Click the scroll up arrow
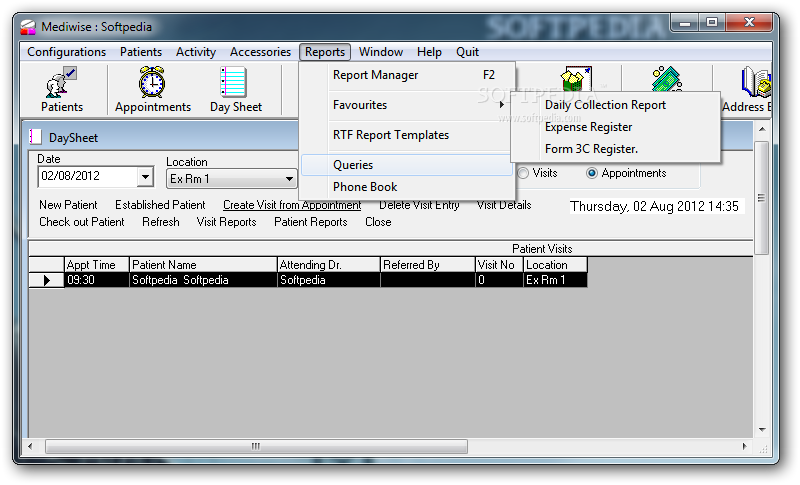 tap(762, 130)
